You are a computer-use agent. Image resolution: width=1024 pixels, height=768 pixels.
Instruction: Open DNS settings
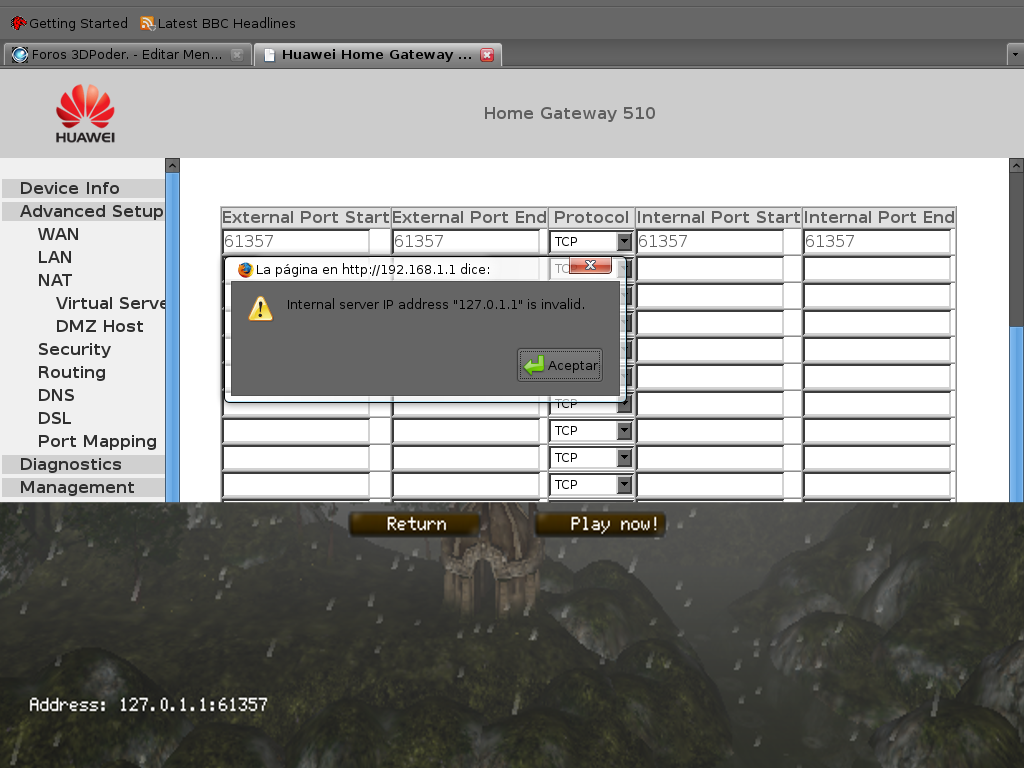(x=56, y=395)
